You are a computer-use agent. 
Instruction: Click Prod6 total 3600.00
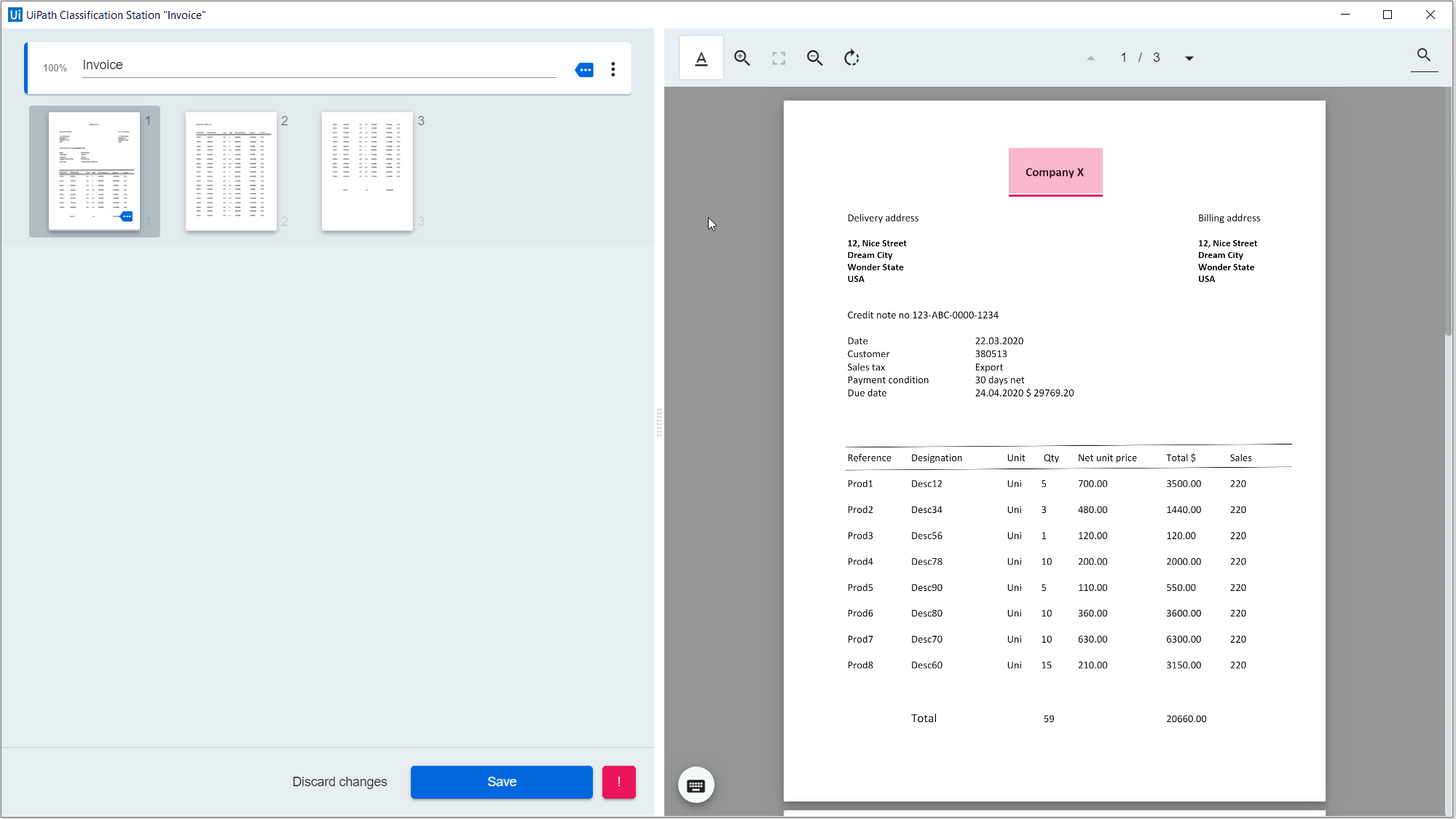[1184, 614]
